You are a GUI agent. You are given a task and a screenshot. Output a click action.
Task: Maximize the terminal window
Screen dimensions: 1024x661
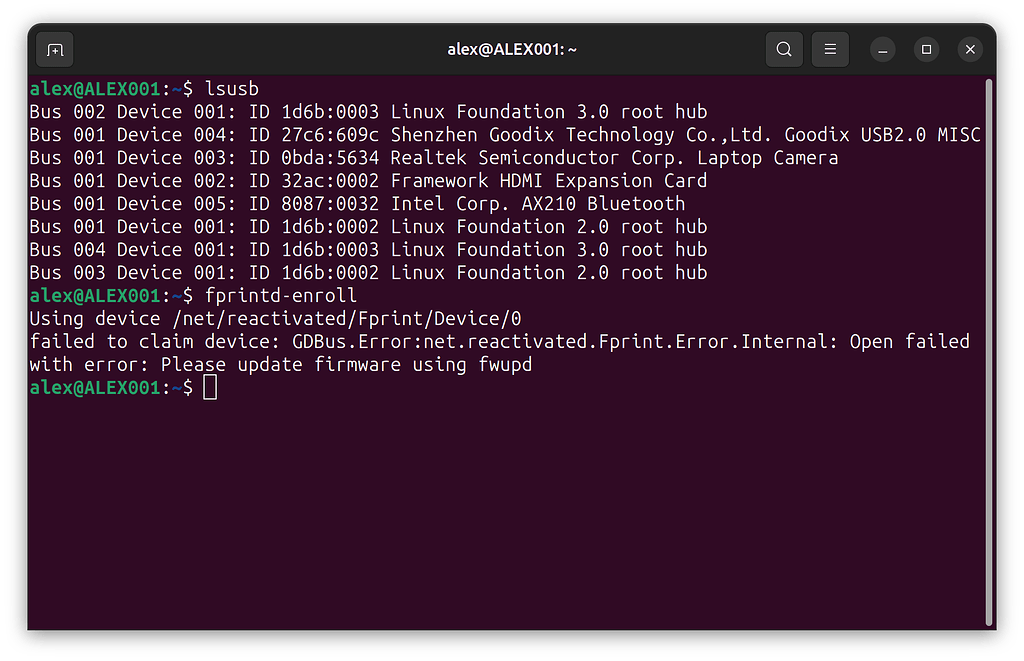(926, 49)
